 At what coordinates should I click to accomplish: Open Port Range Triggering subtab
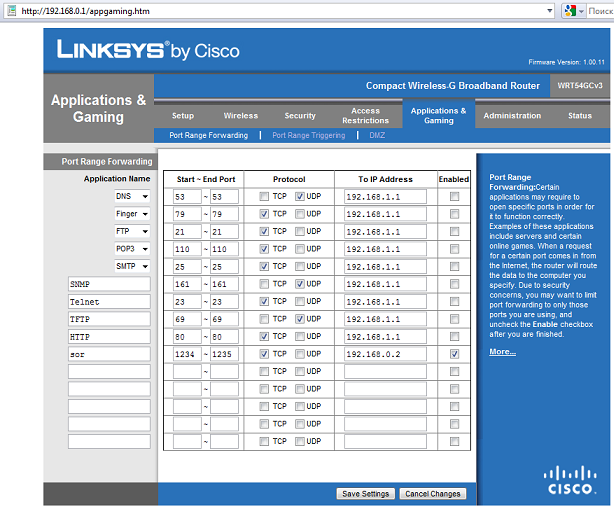pyautogui.click(x=309, y=135)
